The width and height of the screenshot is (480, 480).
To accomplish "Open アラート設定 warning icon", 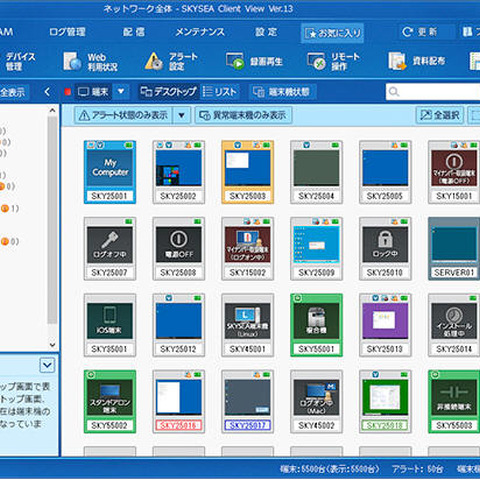I will (154, 61).
